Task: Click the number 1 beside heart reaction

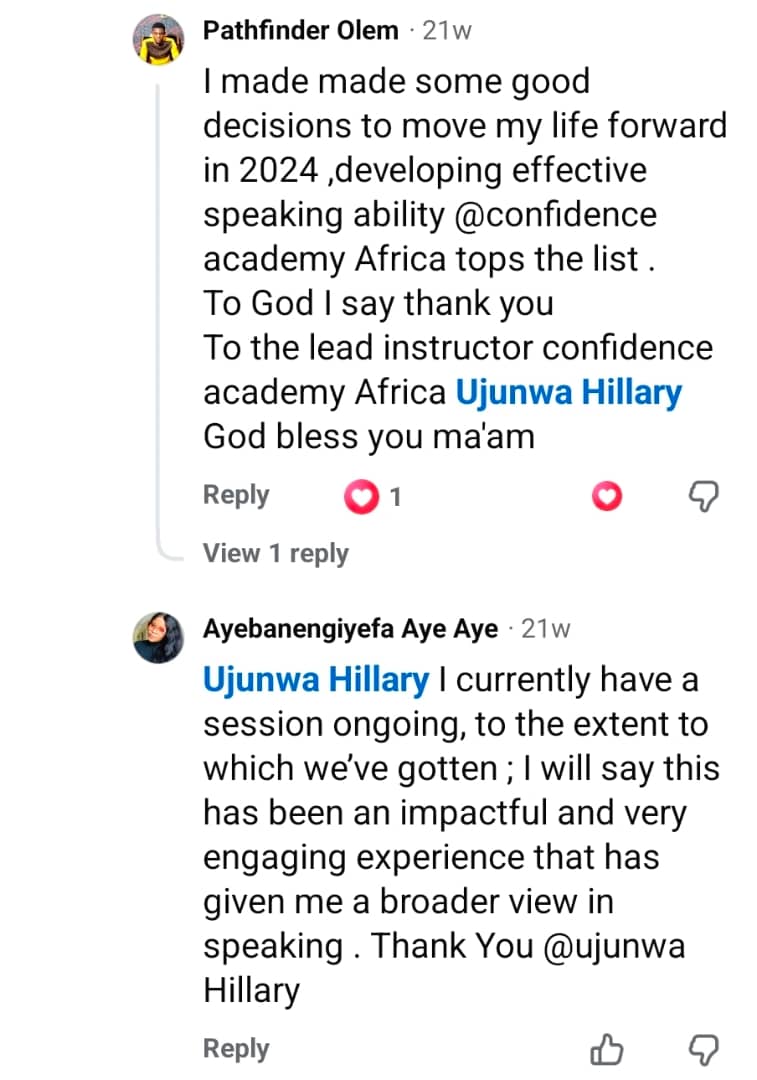Action: tap(395, 496)
